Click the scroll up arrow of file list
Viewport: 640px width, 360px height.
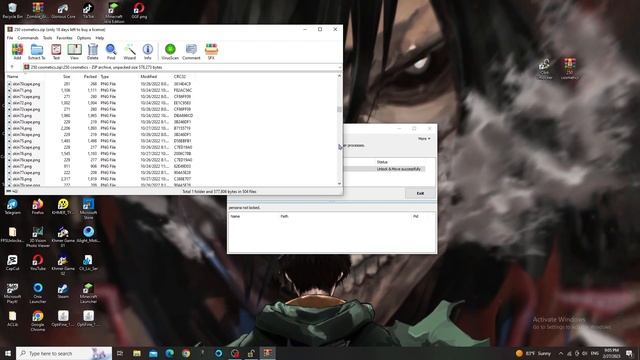pos(339,76)
